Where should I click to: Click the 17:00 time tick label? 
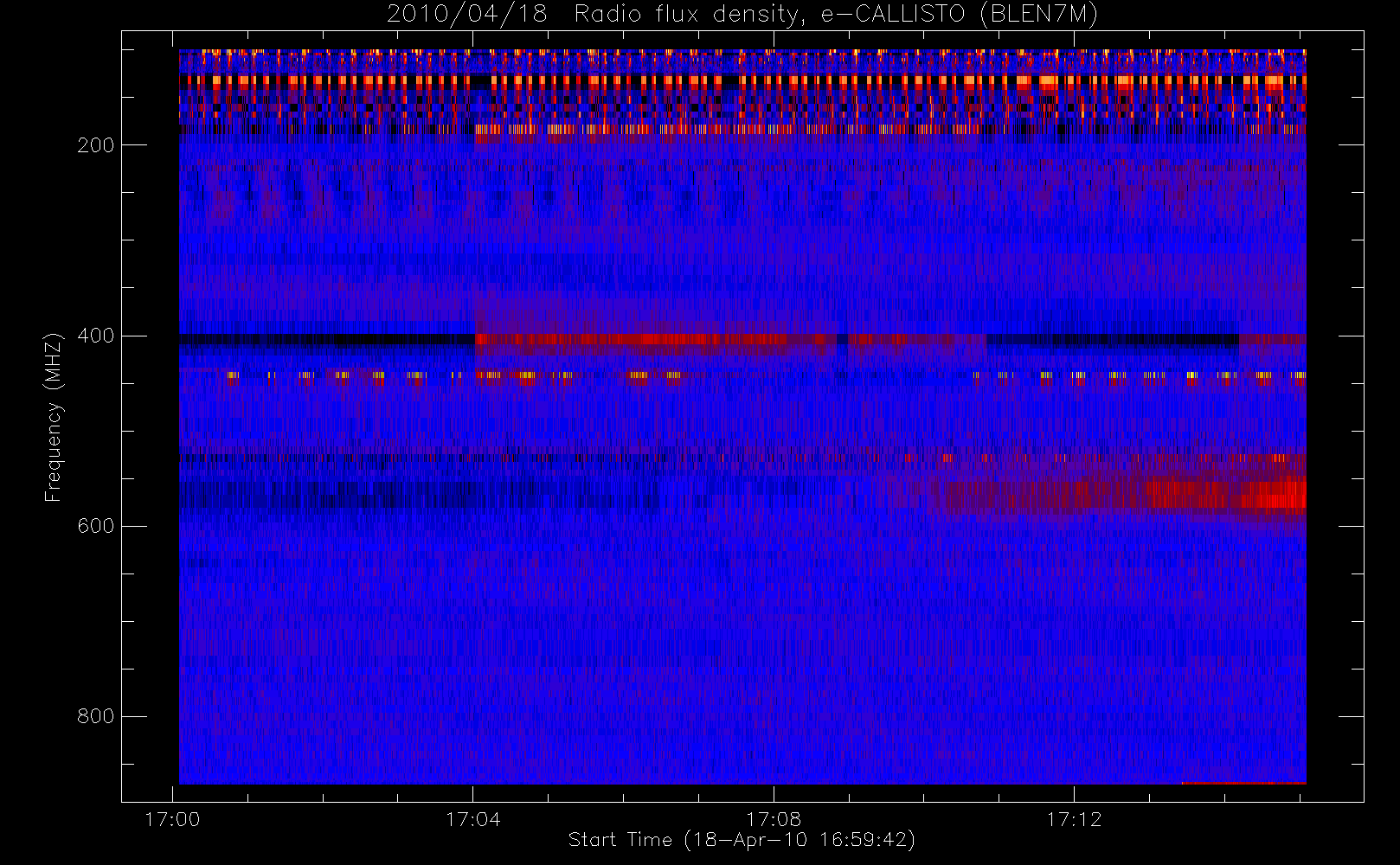click(x=173, y=819)
